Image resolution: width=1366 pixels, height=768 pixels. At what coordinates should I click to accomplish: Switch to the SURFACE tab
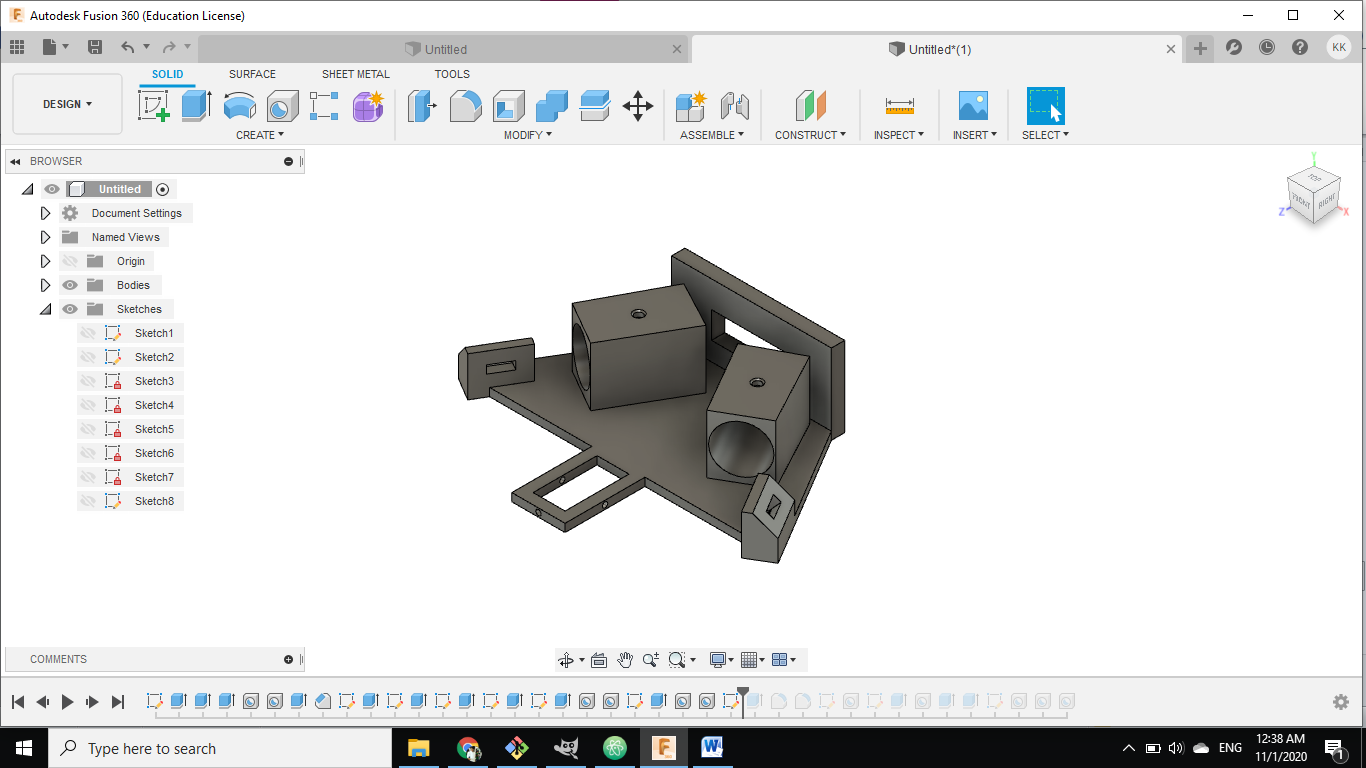(x=252, y=74)
